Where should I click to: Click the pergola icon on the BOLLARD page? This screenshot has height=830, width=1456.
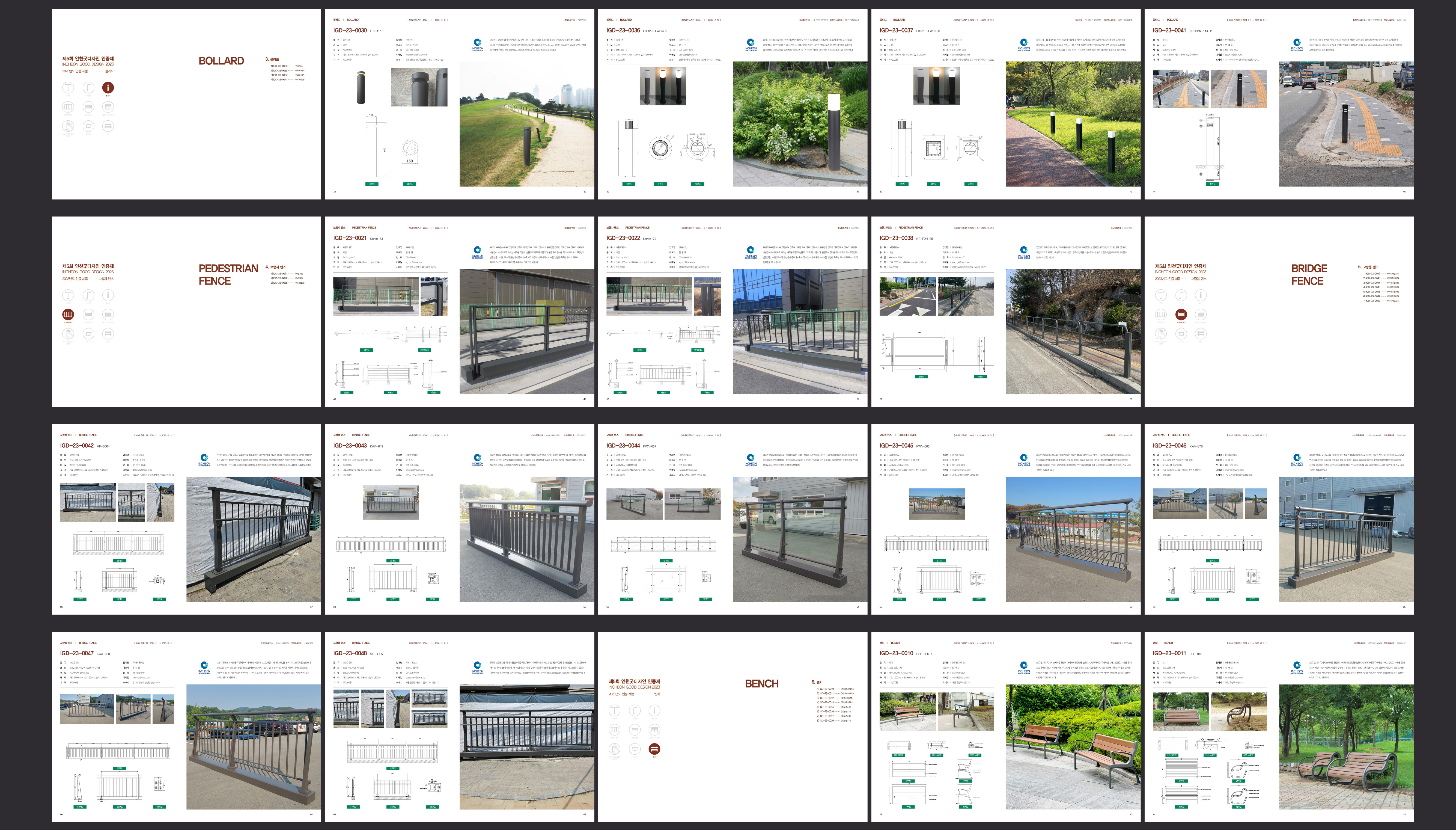coord(88,126)
